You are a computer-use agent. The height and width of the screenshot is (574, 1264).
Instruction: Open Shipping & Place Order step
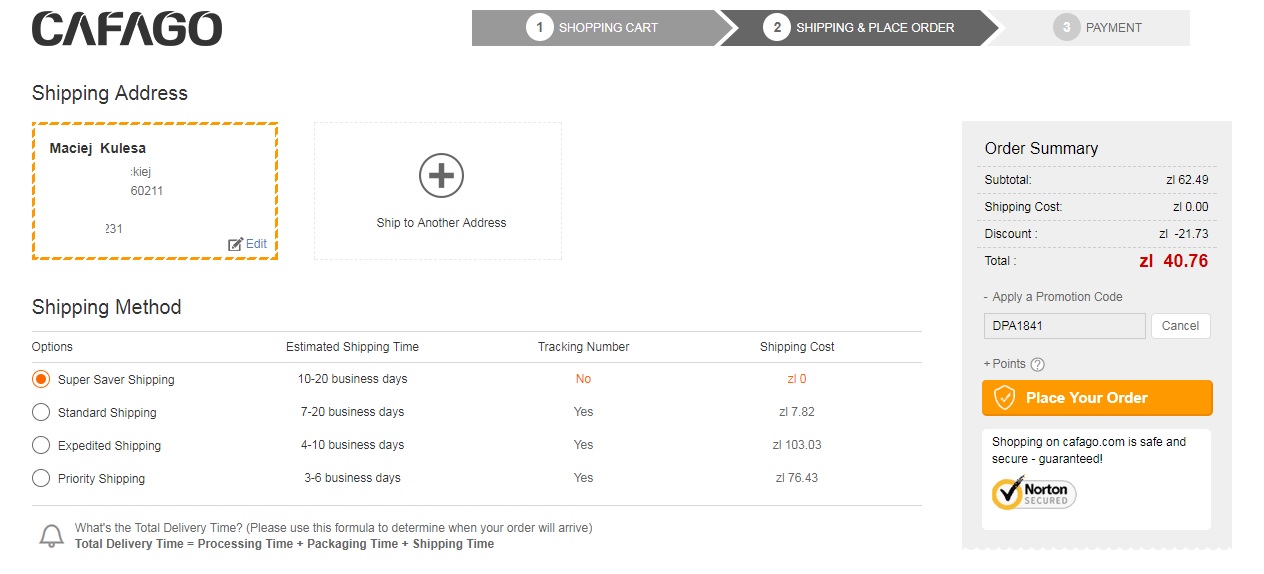tap(860, 28)
